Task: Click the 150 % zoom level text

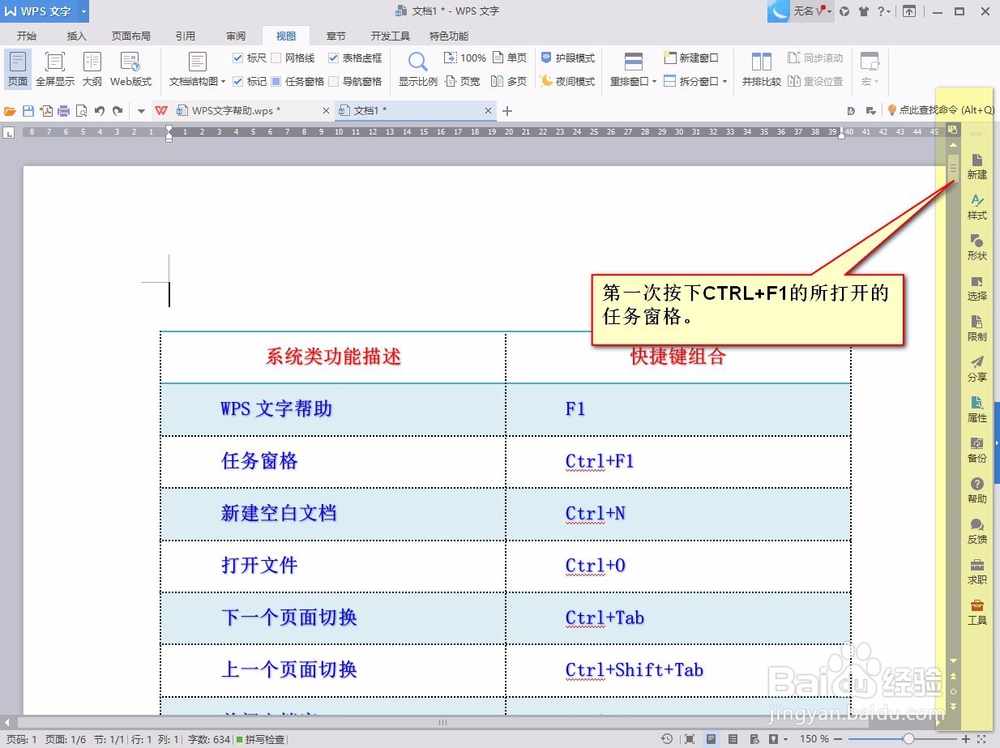Action: tap(814, 738)
